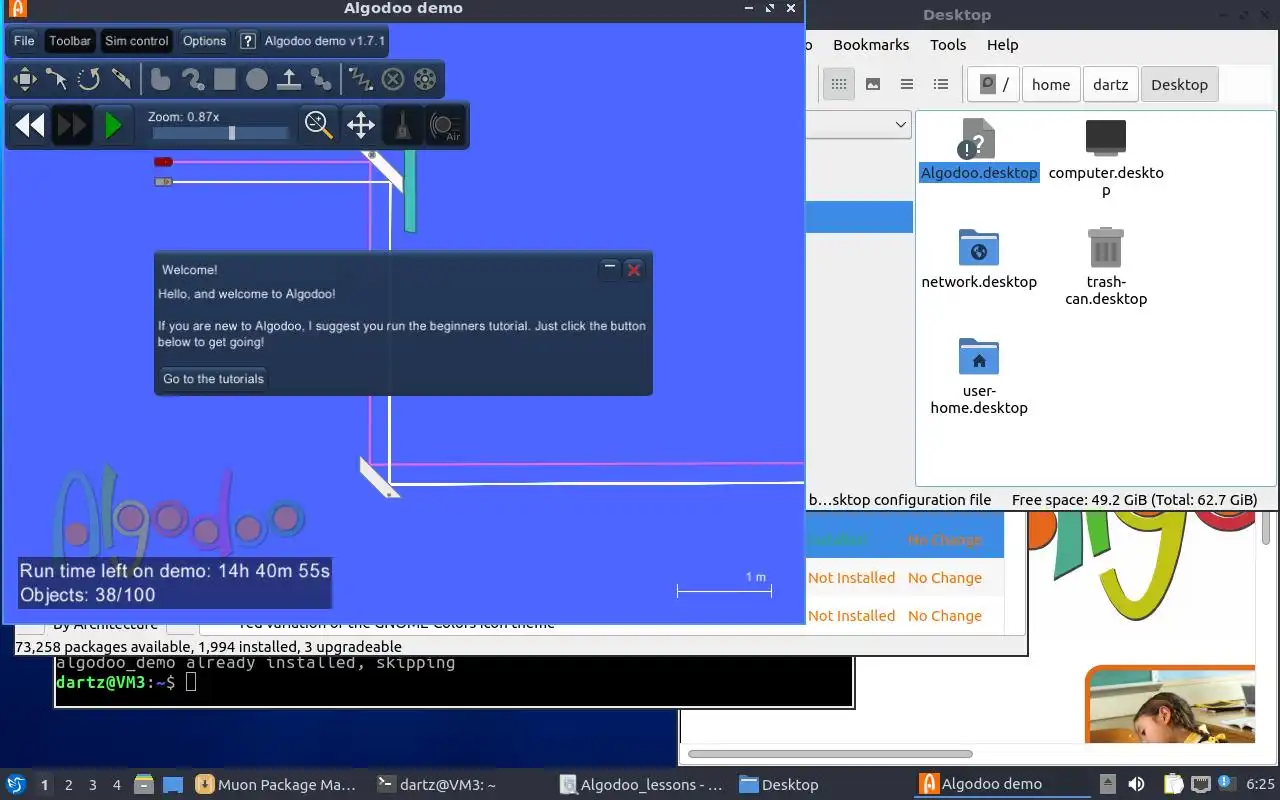Select the computer.desktop file

point(1106,158)
